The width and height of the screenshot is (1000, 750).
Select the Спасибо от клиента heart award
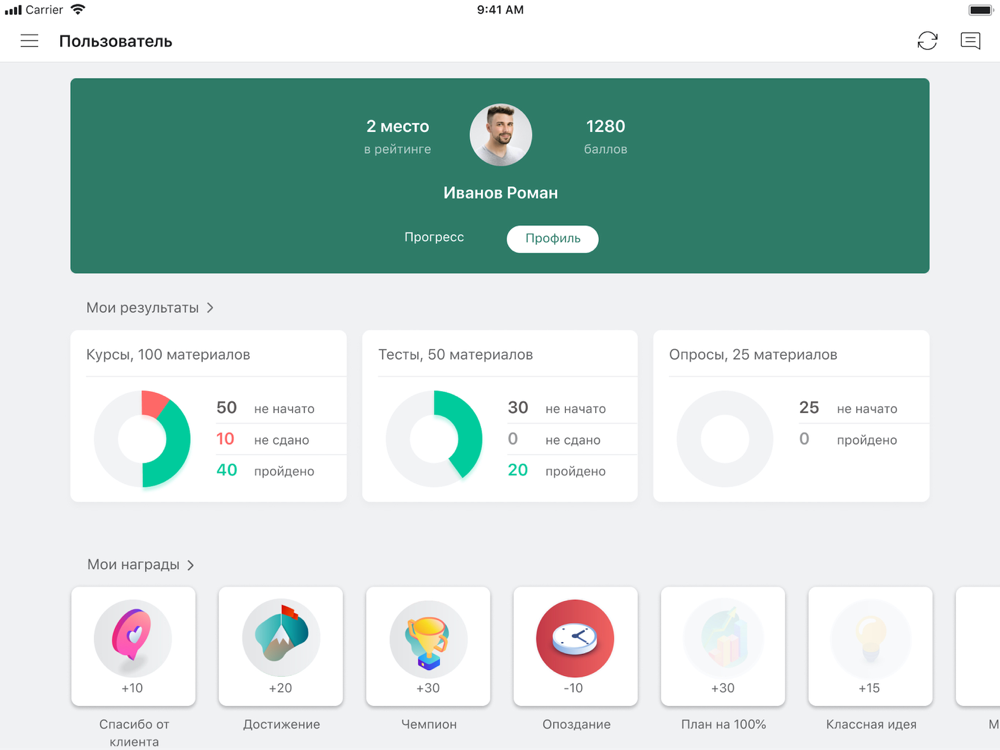click(x=133, y=646)
